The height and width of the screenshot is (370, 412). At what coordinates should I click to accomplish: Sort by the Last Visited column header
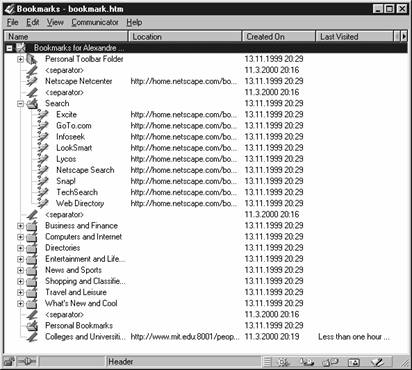point(355,36)
